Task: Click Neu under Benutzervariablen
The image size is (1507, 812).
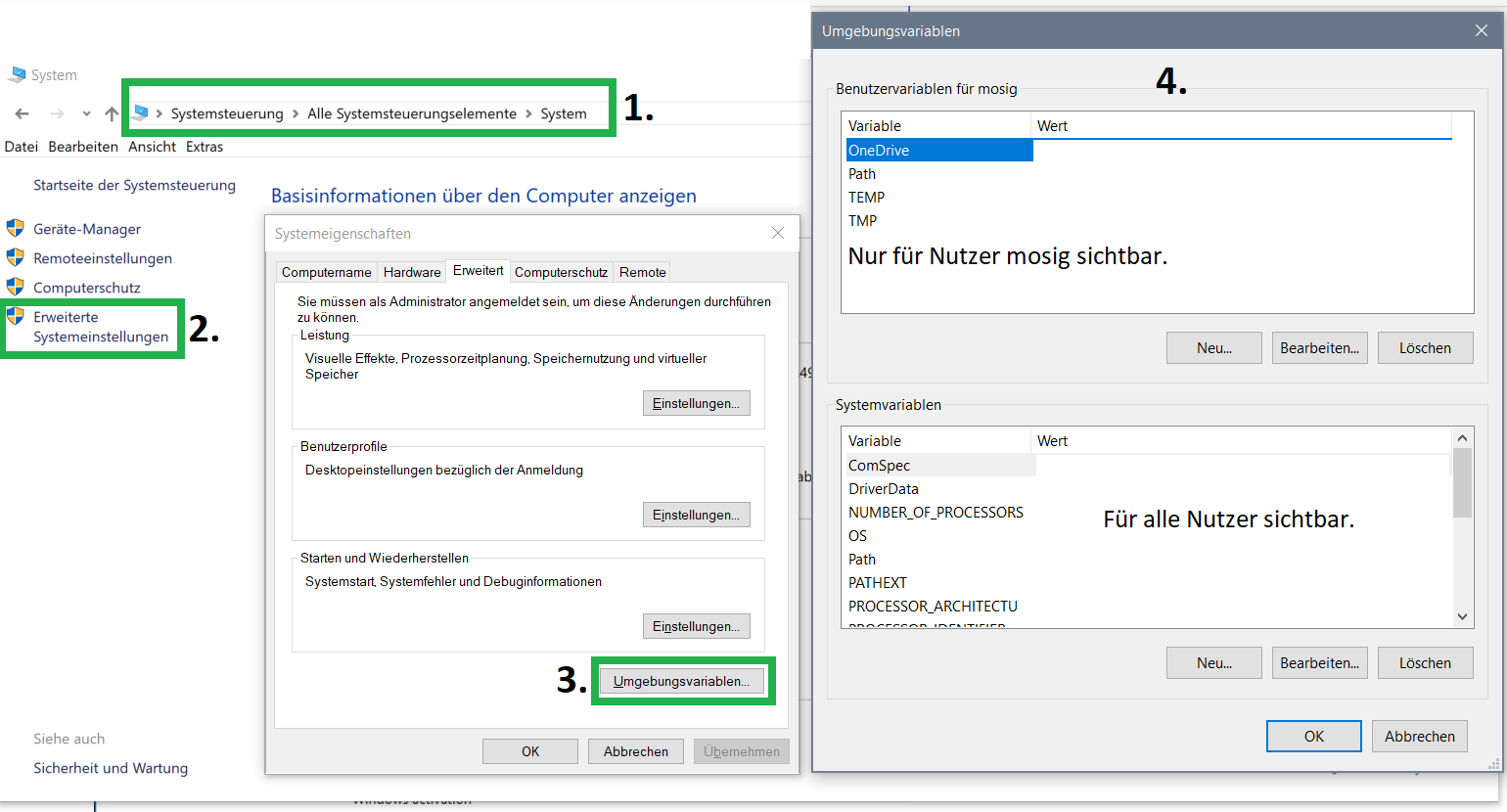Action: click(x=1213, y=348)
